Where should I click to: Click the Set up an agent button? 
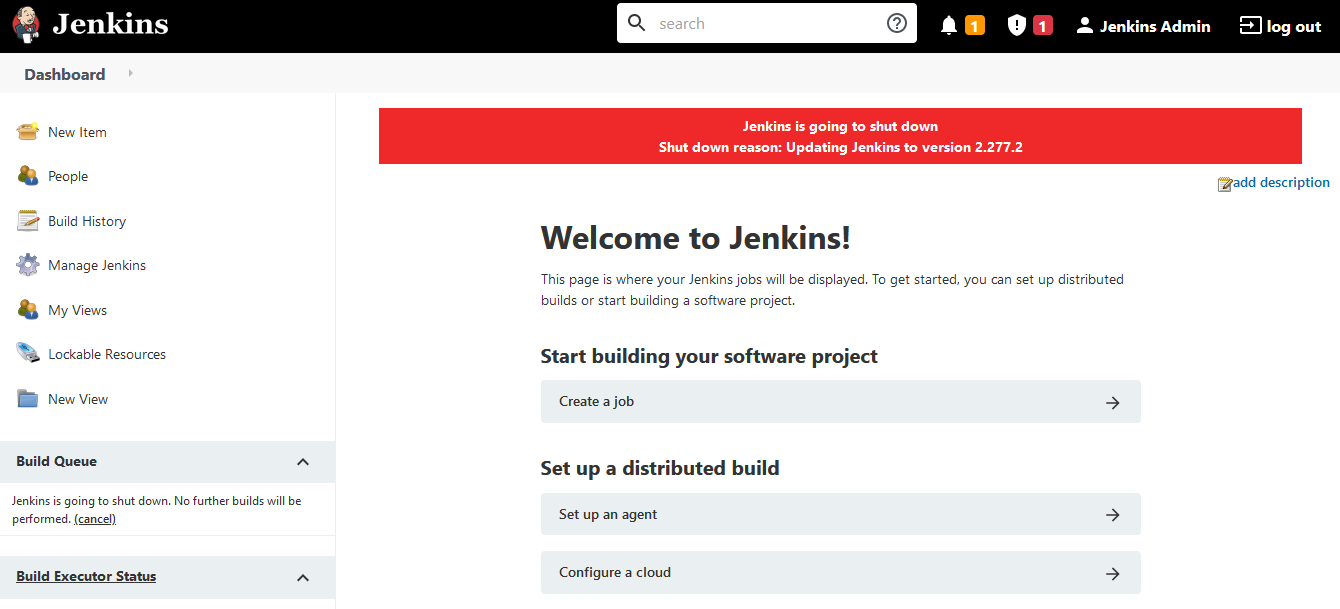[x=840, y=514]
